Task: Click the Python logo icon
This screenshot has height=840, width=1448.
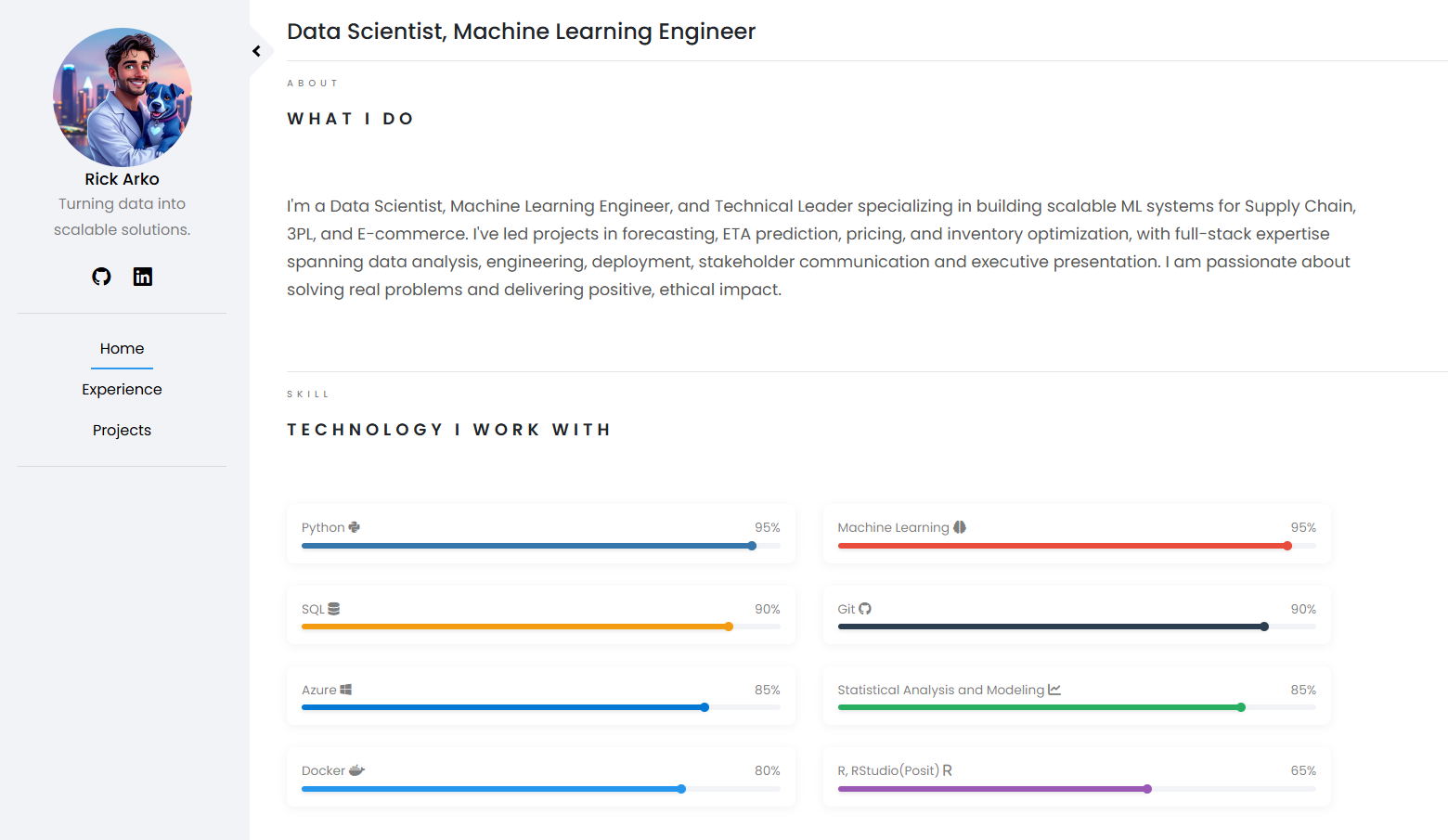Action: [355, 527]
